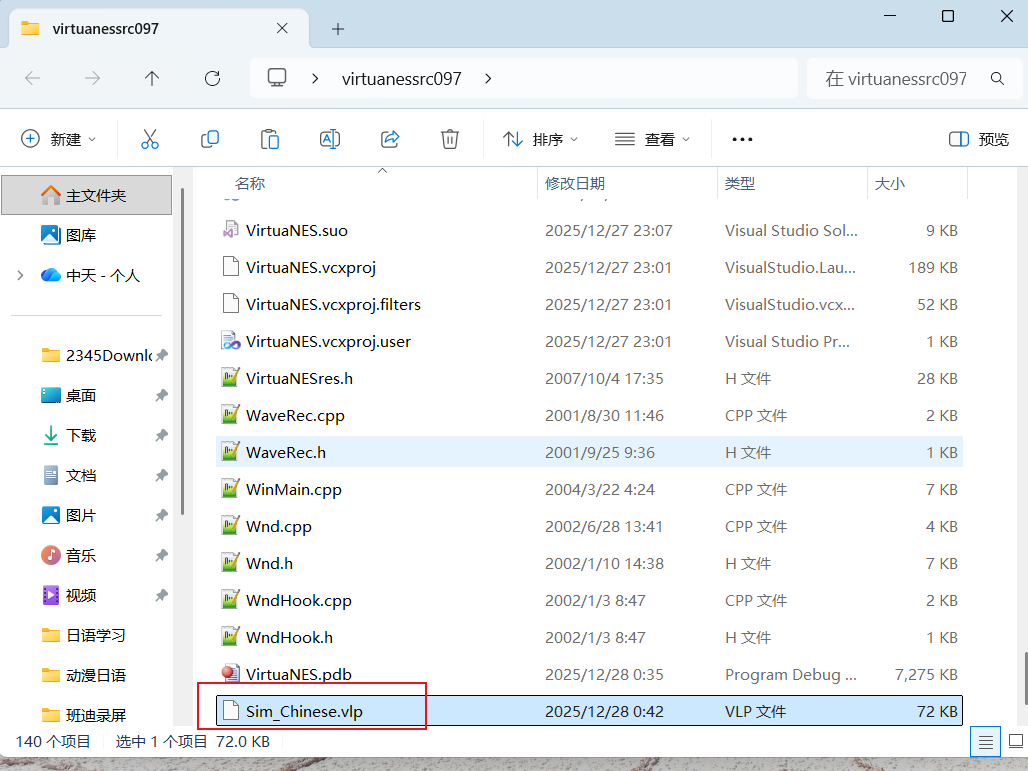
Task: Click the Videos icon in sidebar
Action: coord(50,595)
